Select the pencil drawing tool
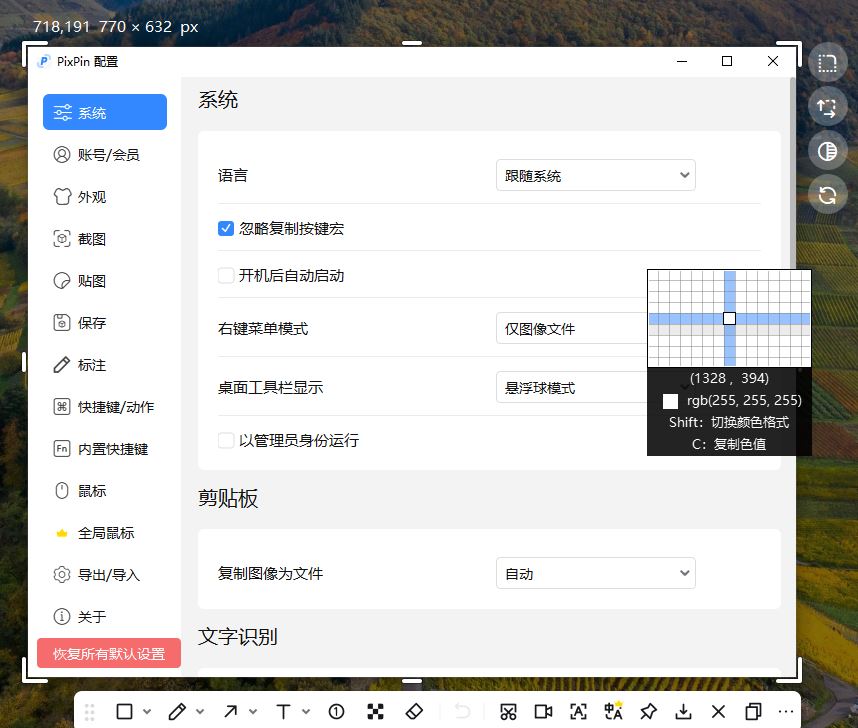 pos(176,711)
